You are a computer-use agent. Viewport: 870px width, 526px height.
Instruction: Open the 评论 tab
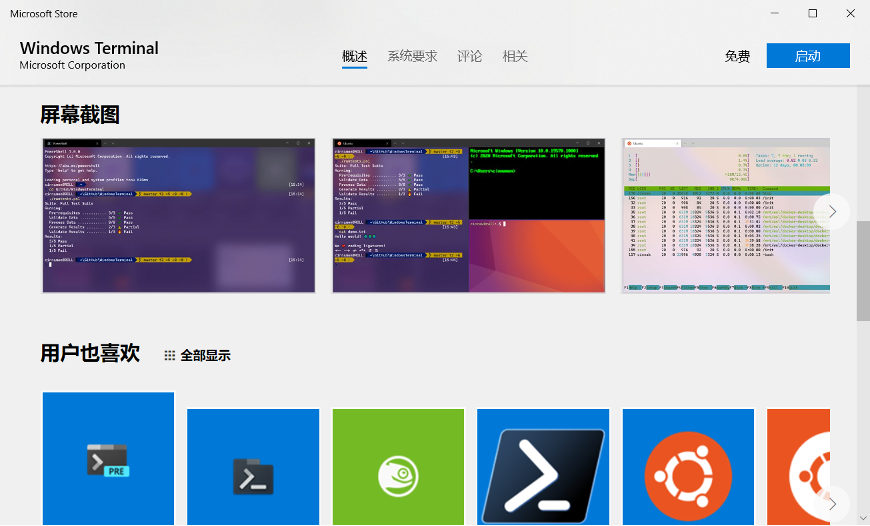click(x=469, y=56)
